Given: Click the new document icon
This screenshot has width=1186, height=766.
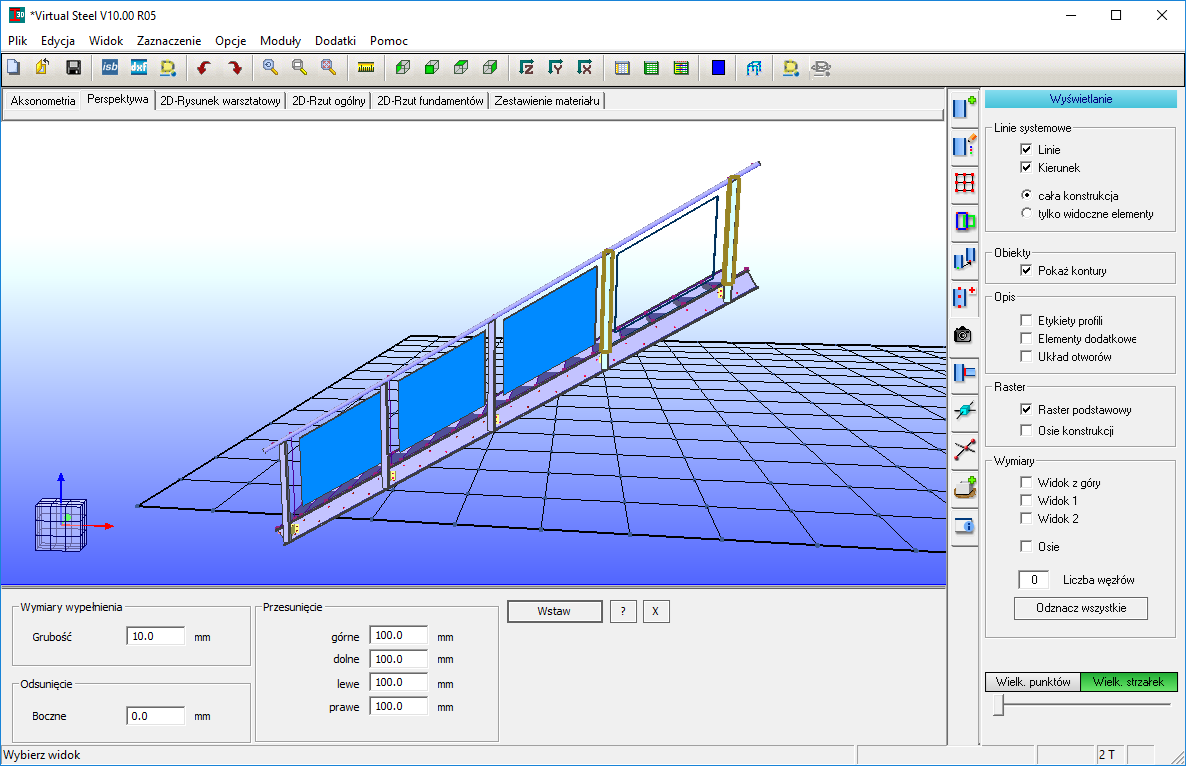Looking at the screenshot, I should tap(14, 68).
